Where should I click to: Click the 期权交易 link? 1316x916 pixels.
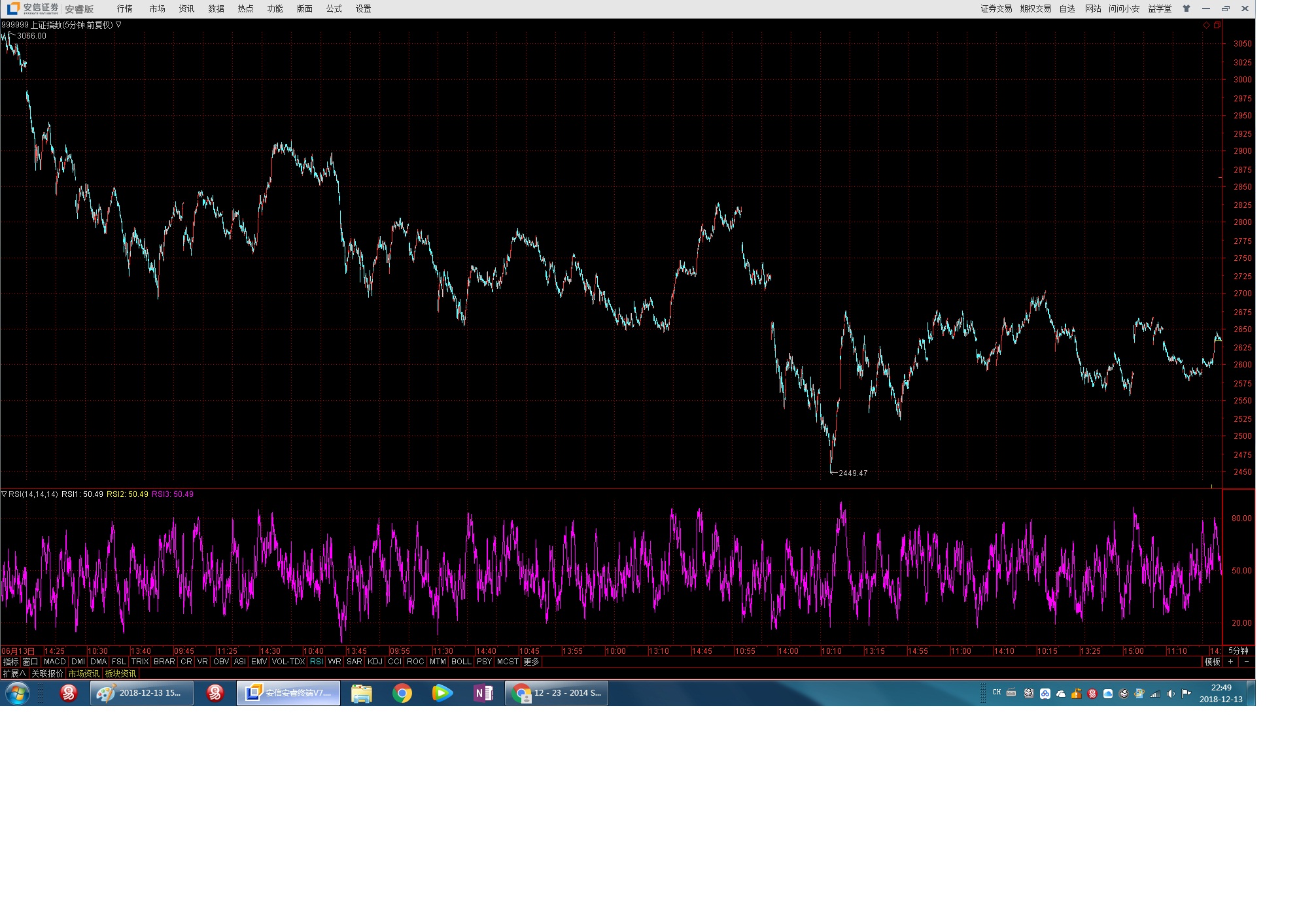pos(1035,8)
